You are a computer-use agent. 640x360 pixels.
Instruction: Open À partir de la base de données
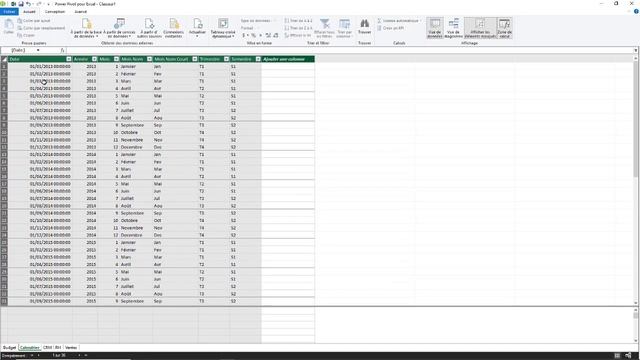(86, 28)
